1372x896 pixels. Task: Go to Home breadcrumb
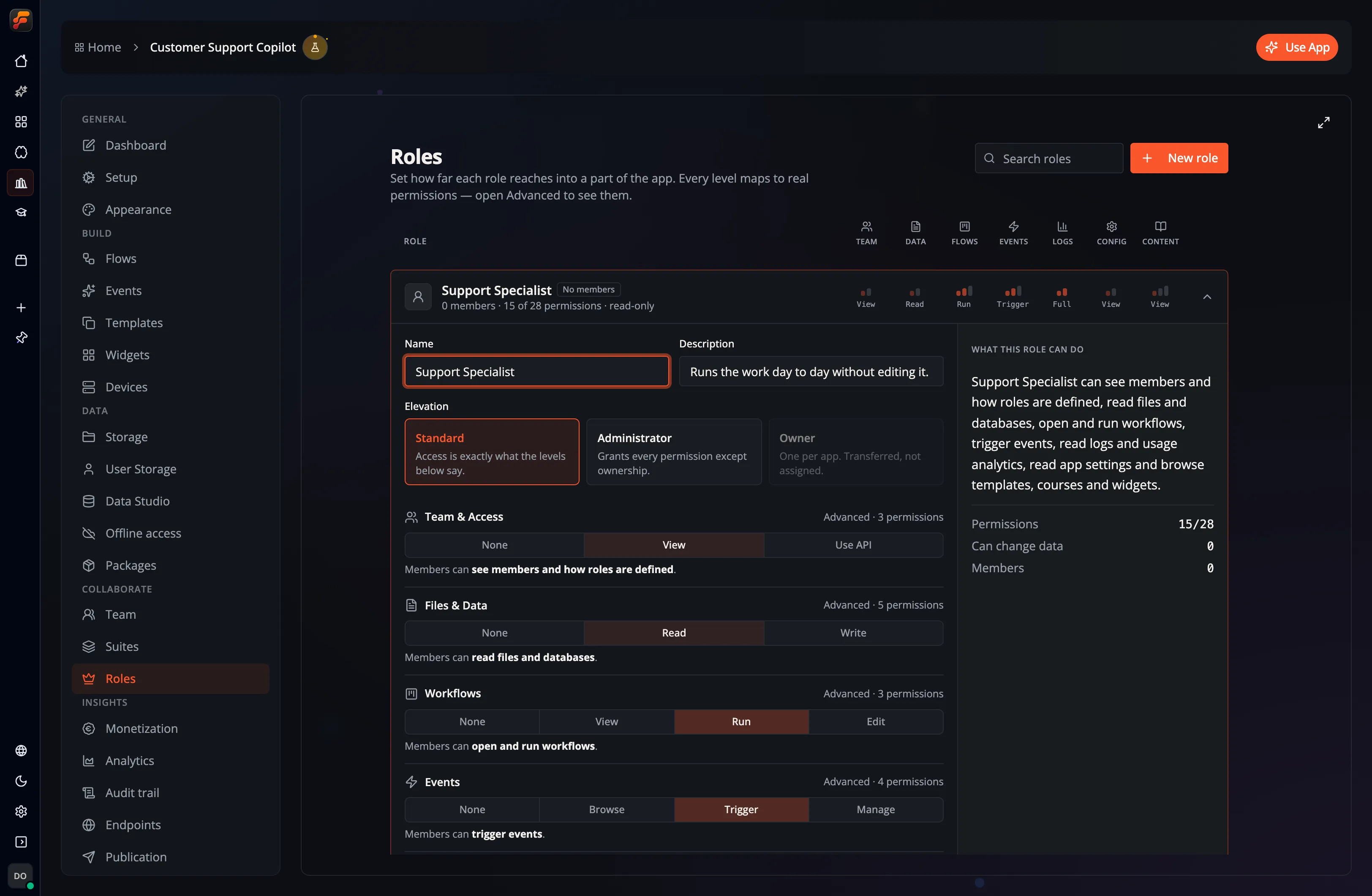[x=98, y=47]
